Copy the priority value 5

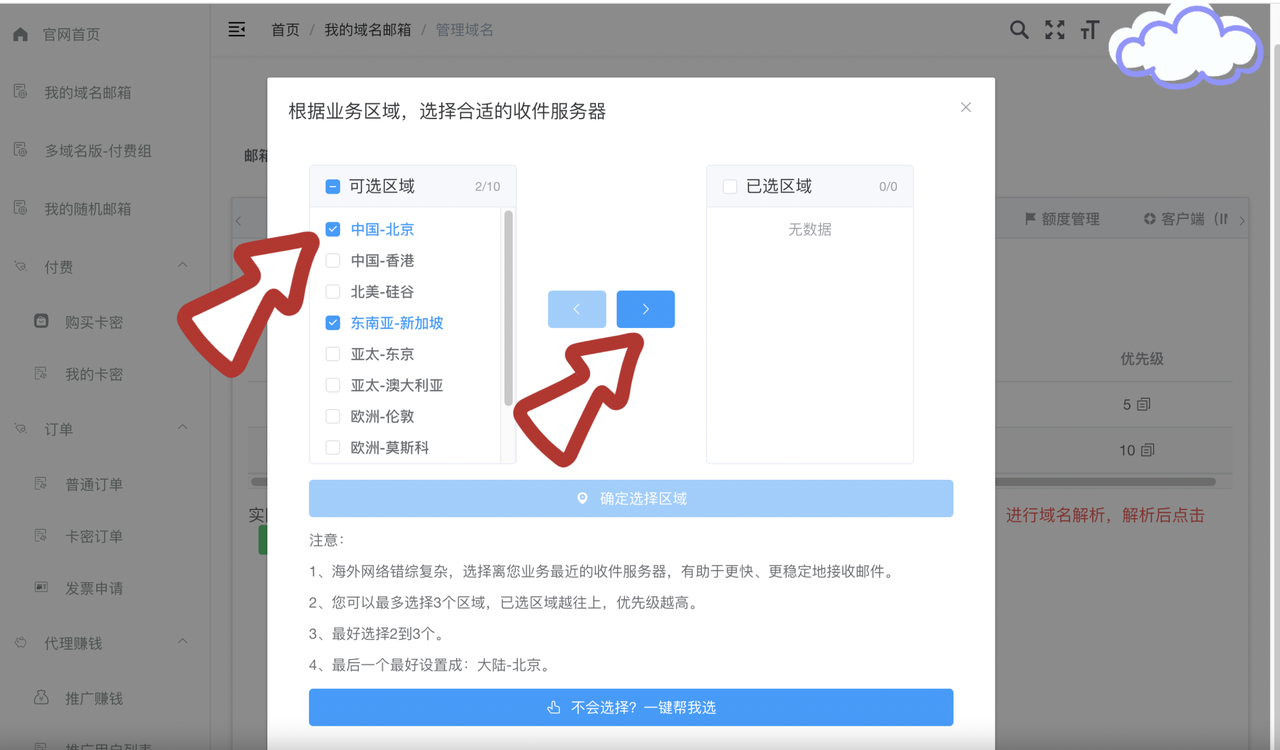click(1144, 405)
